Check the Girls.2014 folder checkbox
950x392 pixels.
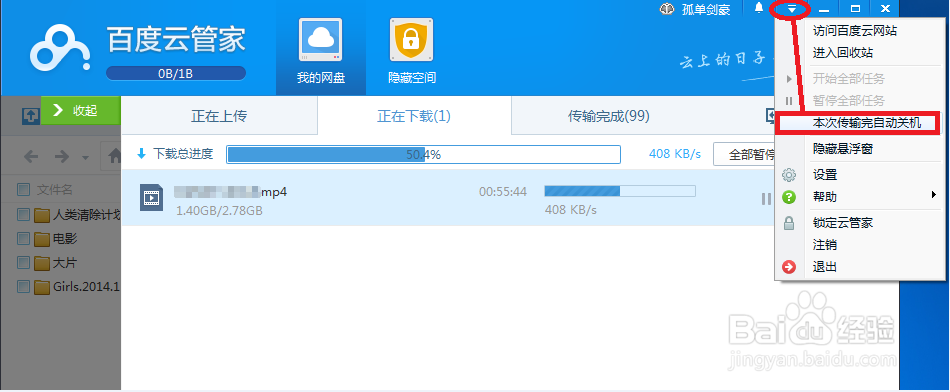click(24, 286)
